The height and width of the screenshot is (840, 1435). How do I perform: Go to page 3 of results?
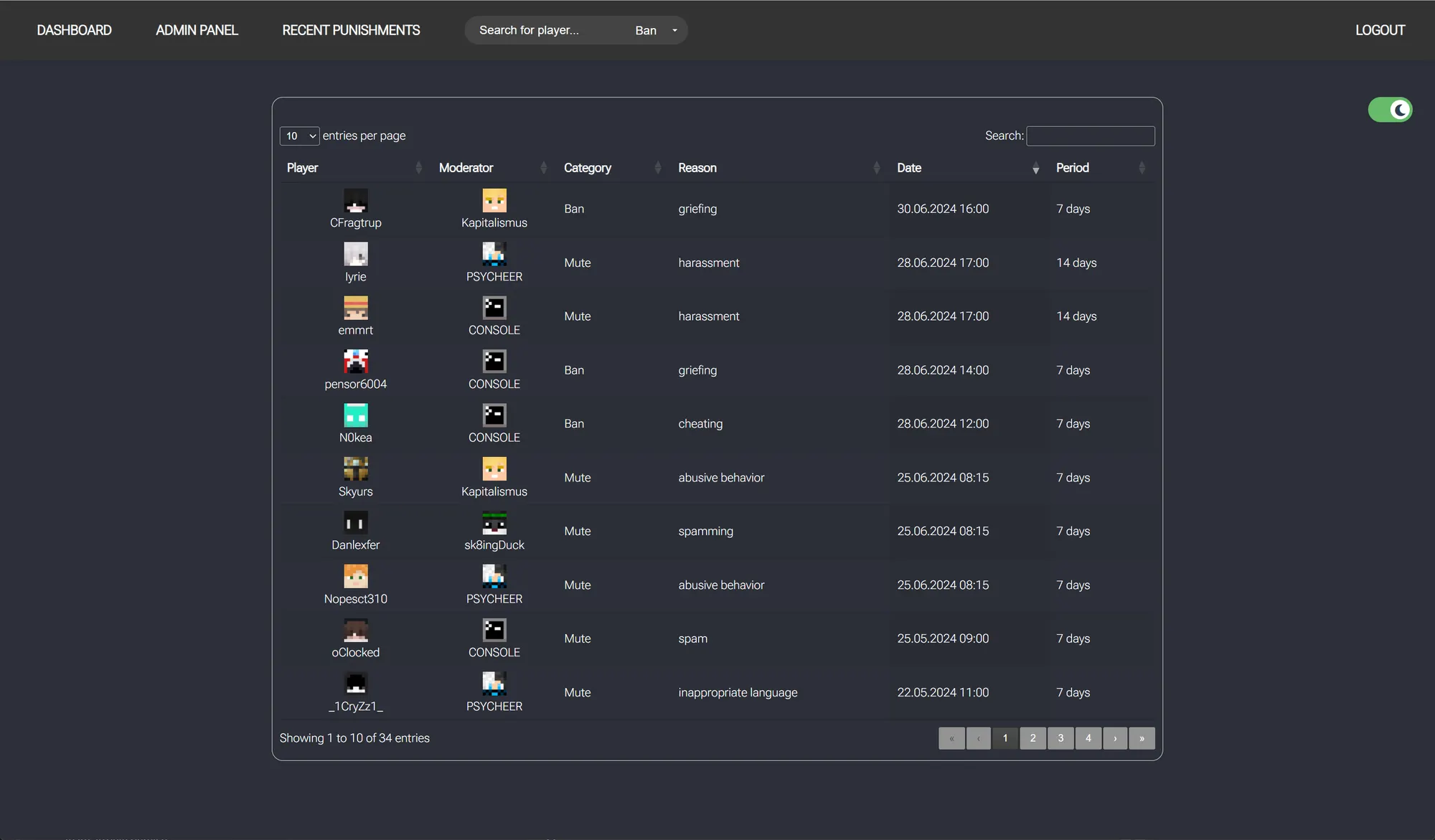1060,738
